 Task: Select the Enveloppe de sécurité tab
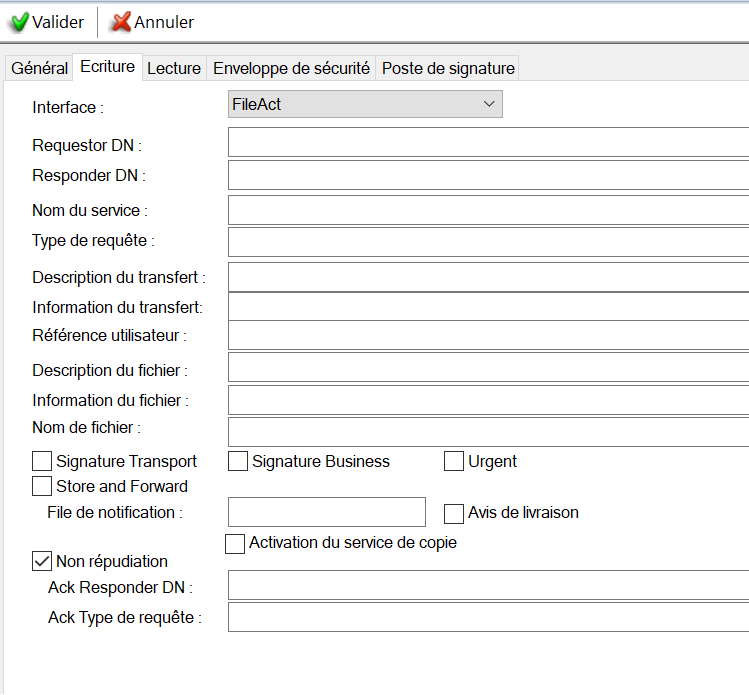click(x=291, y=68)
